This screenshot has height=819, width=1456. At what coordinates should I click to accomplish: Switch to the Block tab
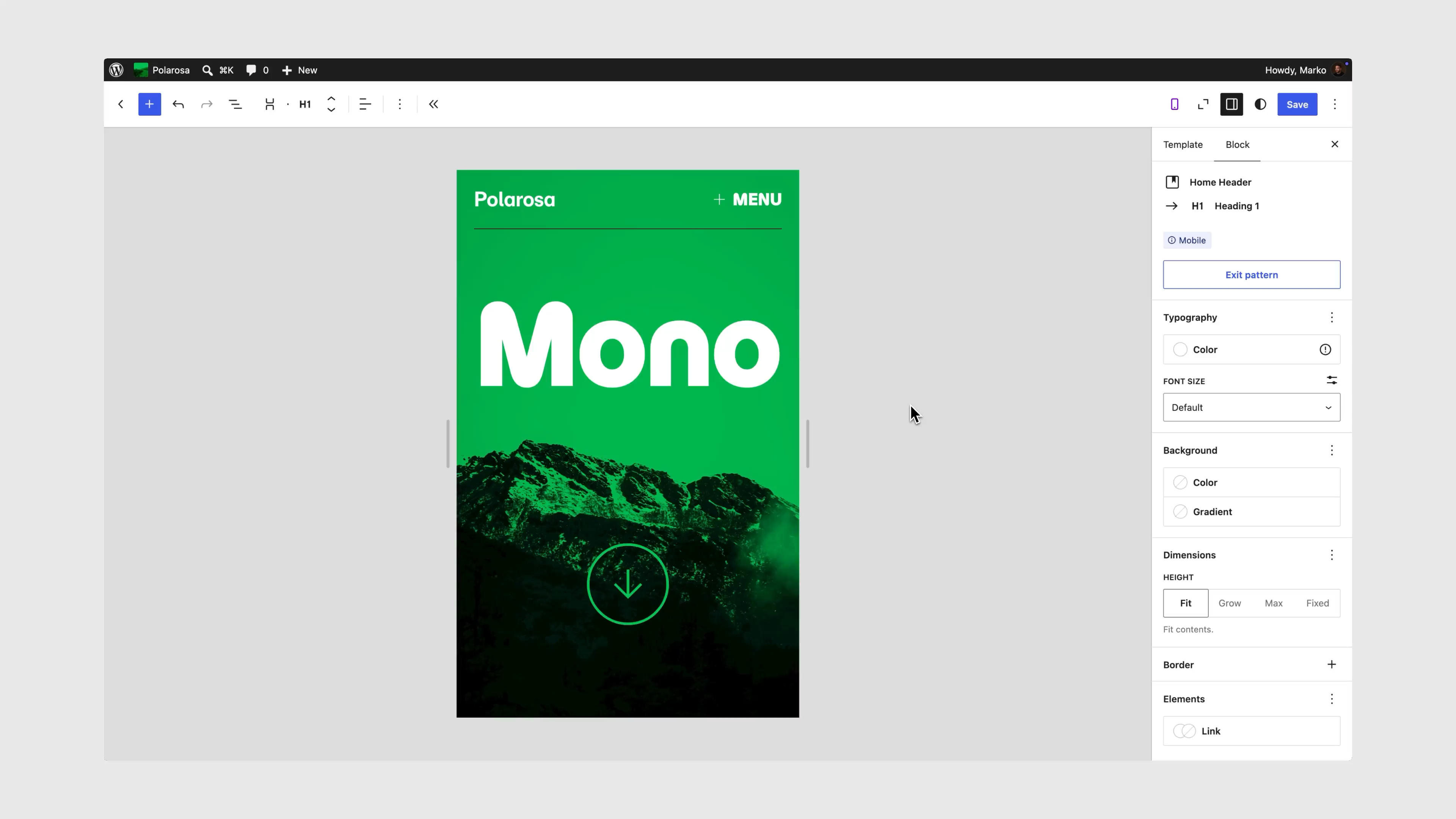(1237, 145)
